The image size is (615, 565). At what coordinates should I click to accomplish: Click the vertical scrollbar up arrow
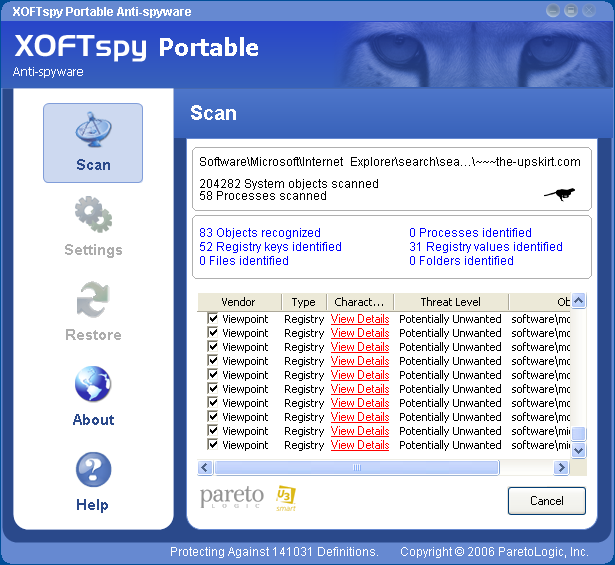pyautogui.click(x=579, y=301)
